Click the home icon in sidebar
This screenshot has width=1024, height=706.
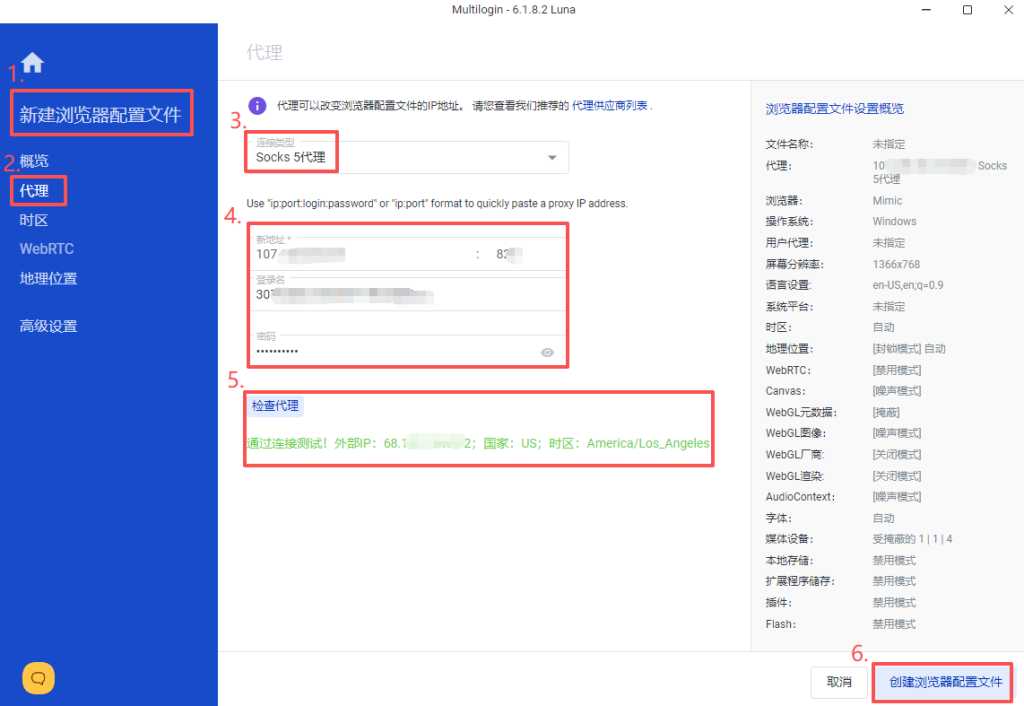[32, 63]
